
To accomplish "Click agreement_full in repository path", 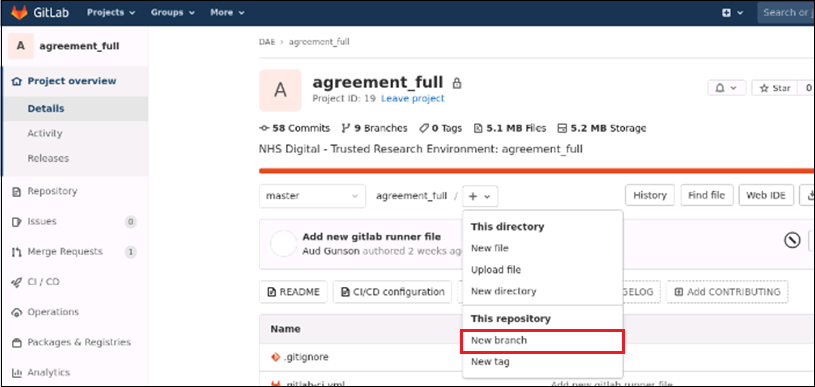I will (411, 196).
